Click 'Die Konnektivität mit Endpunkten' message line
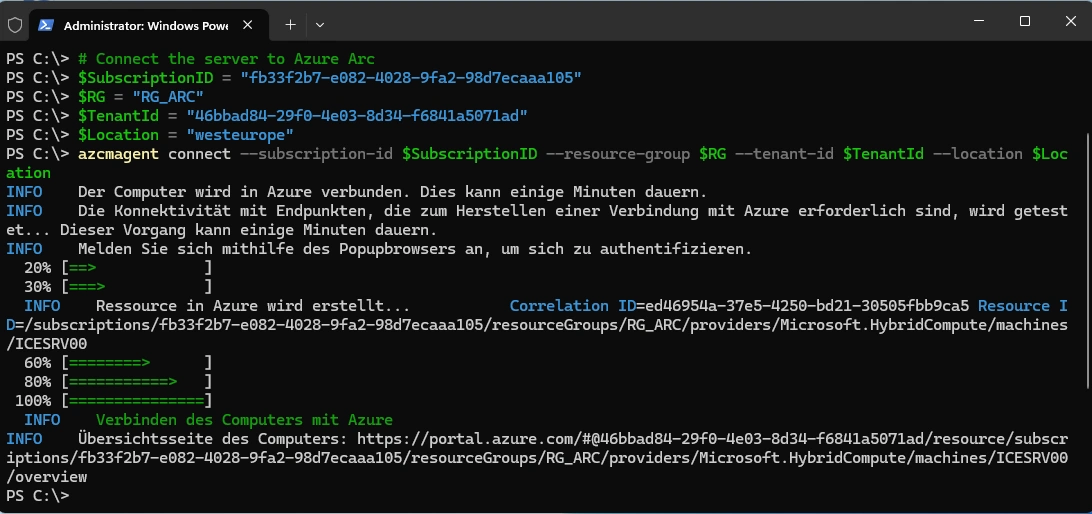This screenshot has width=1092, height=514. tap(537, 219)
